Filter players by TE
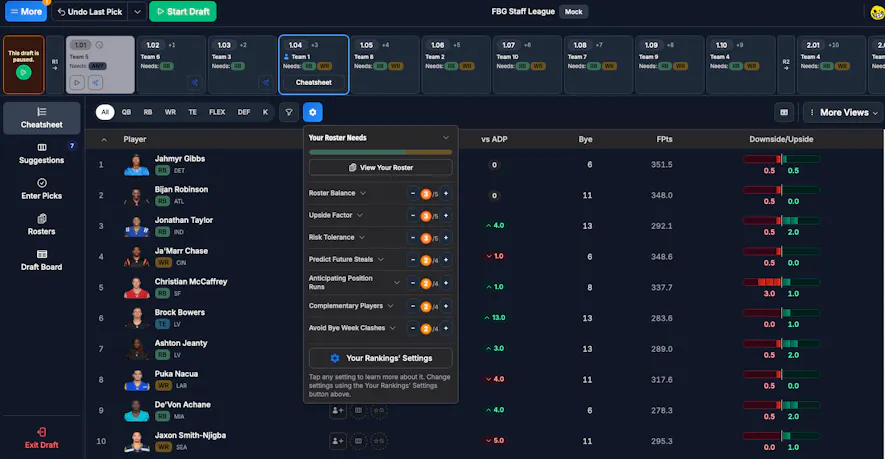885x459 pixels. click(192, 112)
